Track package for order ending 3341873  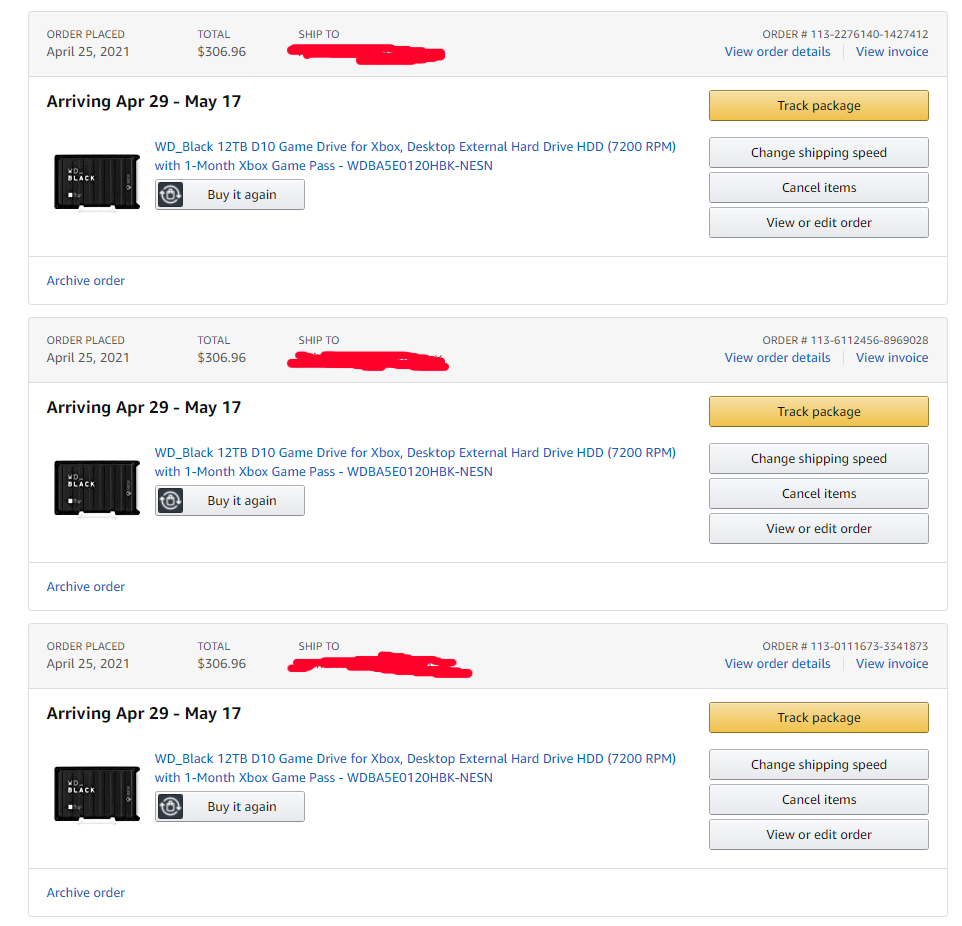[x=818, y=718]
